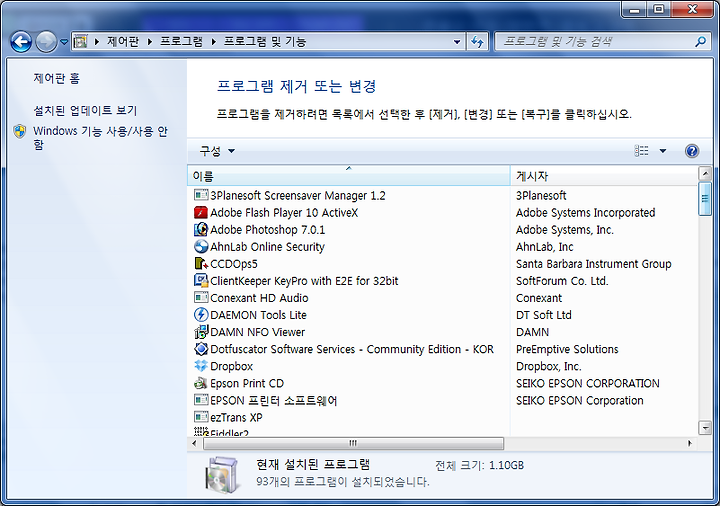Open recent pages dropdown next to Forward
Image resolution: width=720 pixels, height=506 pixels.
pyautogui.click(x=64, y=42)
